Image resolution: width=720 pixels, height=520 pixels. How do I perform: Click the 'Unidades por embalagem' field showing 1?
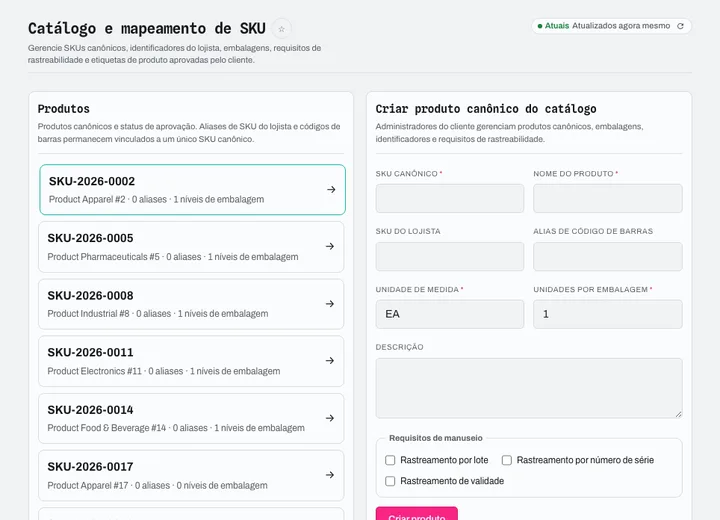[x=608, y=314]
